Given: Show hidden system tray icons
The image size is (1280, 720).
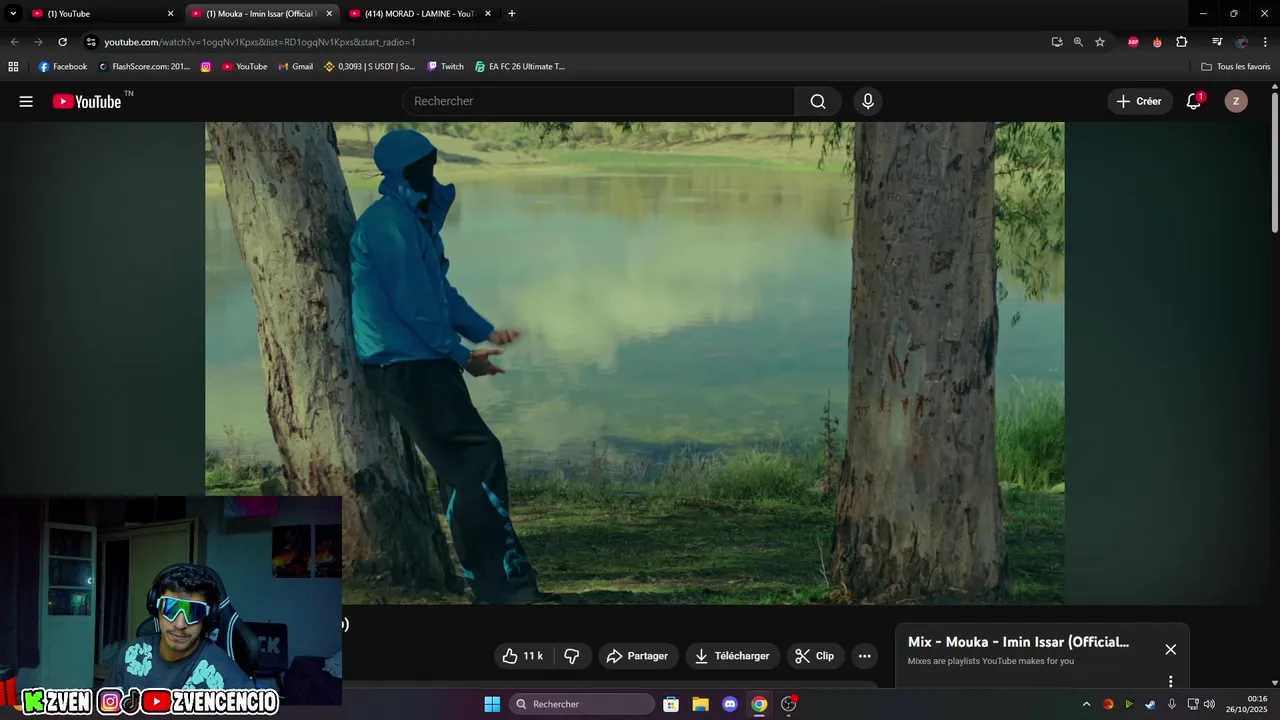Looking at the screenshot, I should (x=1086, y=704).
